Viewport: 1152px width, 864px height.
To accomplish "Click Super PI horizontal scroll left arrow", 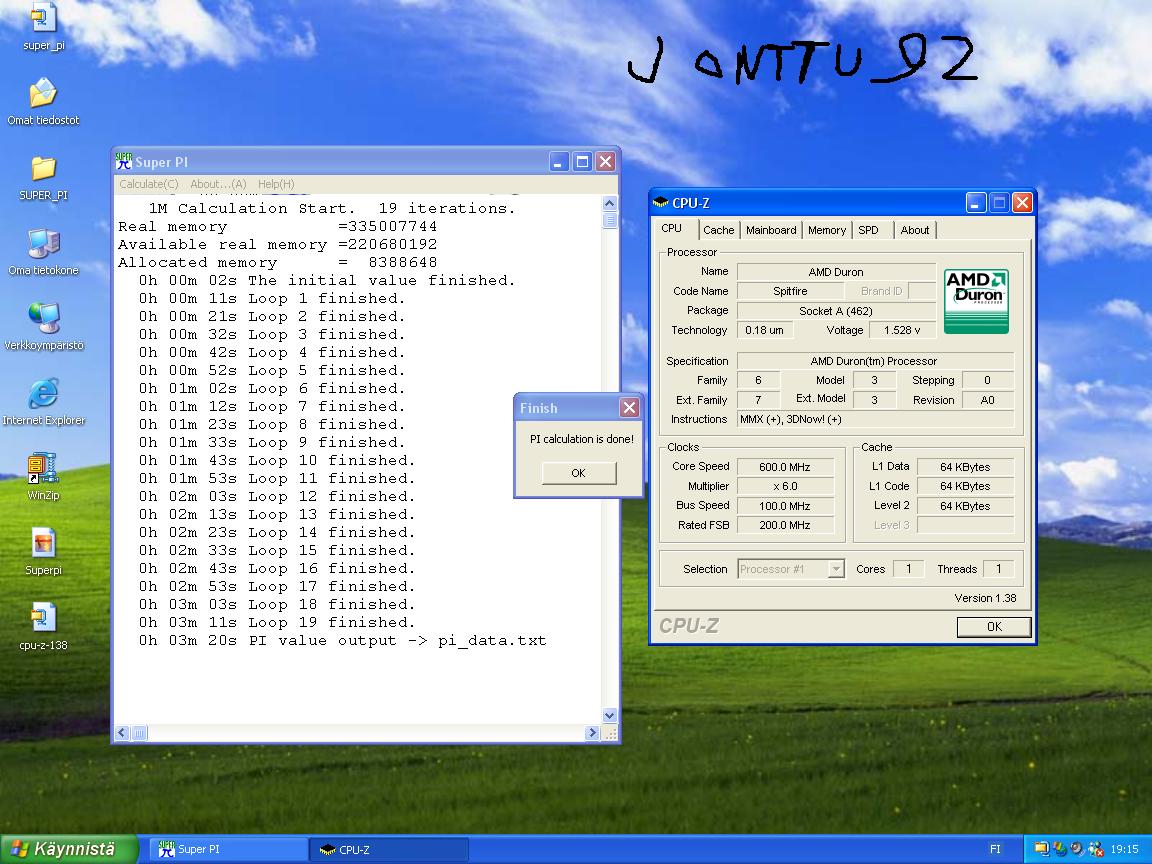I will pos(122,732).
